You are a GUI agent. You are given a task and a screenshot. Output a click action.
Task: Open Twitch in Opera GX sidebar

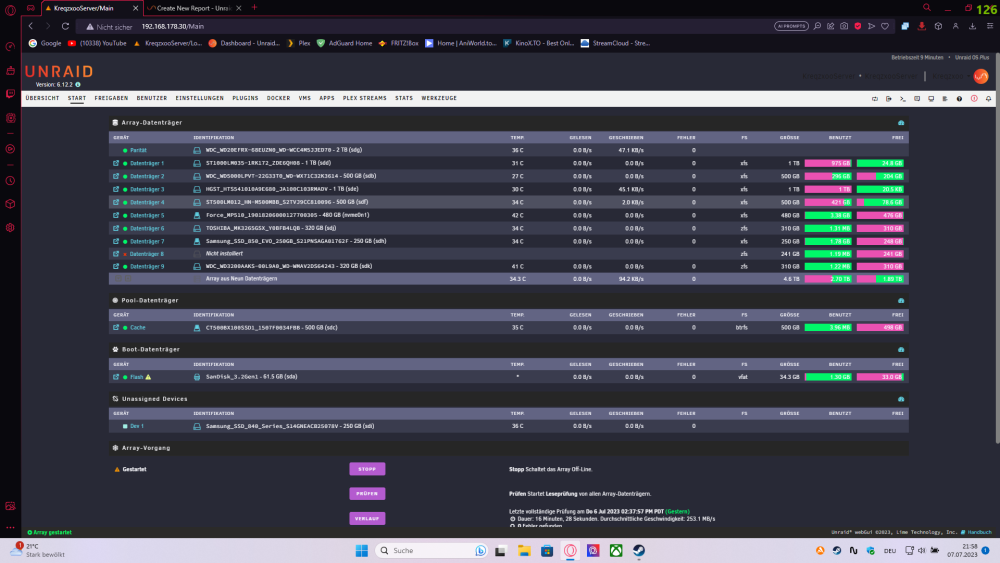pos(10,94)
